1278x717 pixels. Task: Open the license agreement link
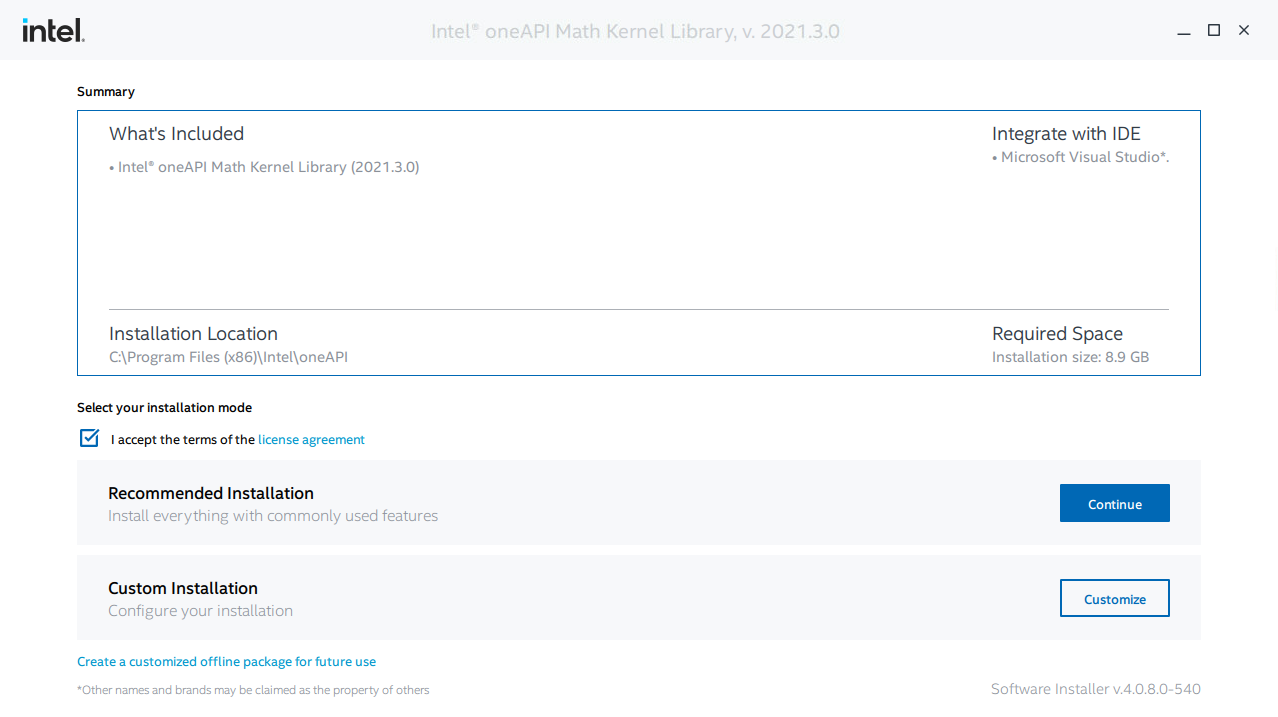311,439
